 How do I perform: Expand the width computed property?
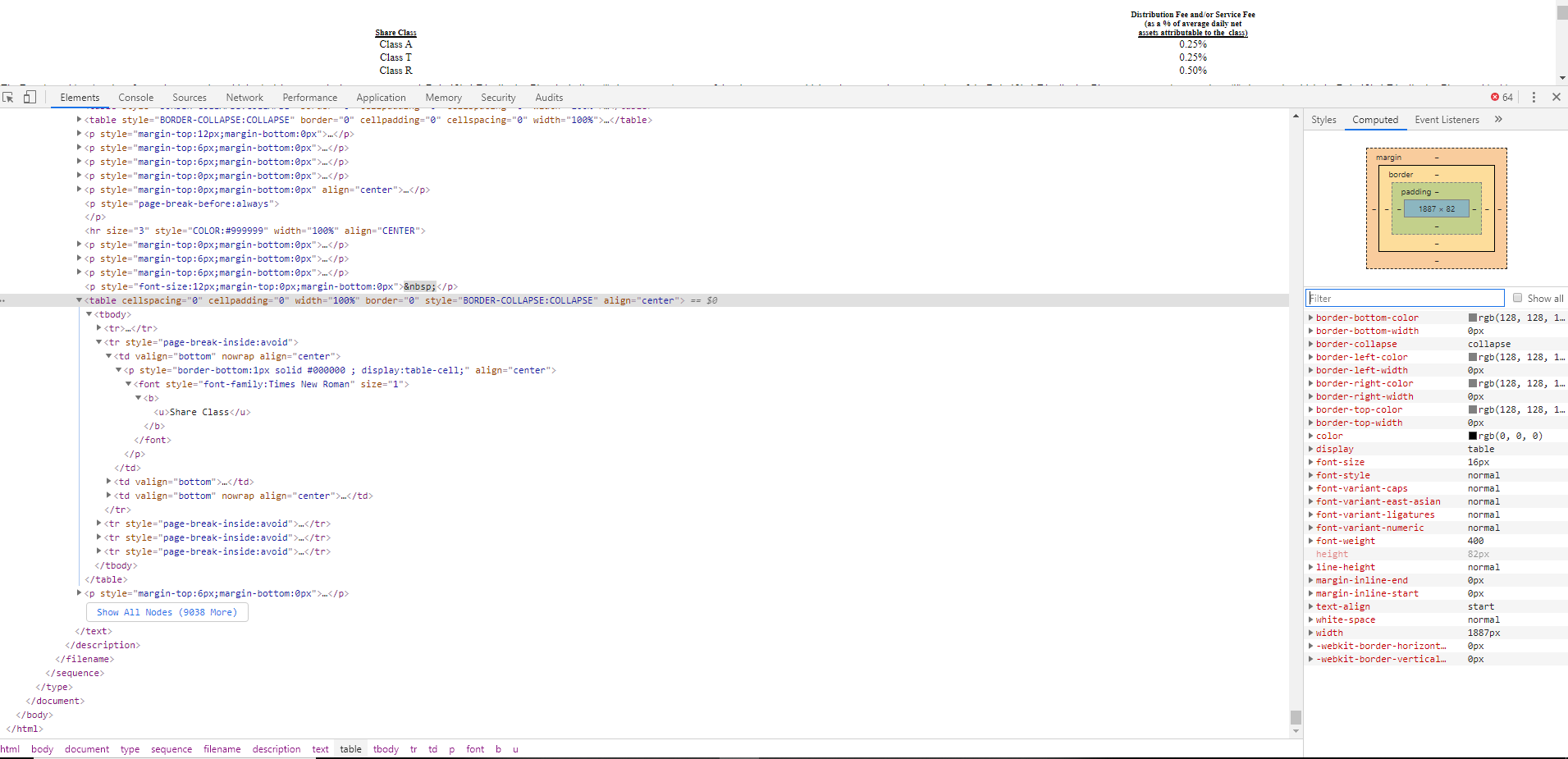[x=1311, y=633]
